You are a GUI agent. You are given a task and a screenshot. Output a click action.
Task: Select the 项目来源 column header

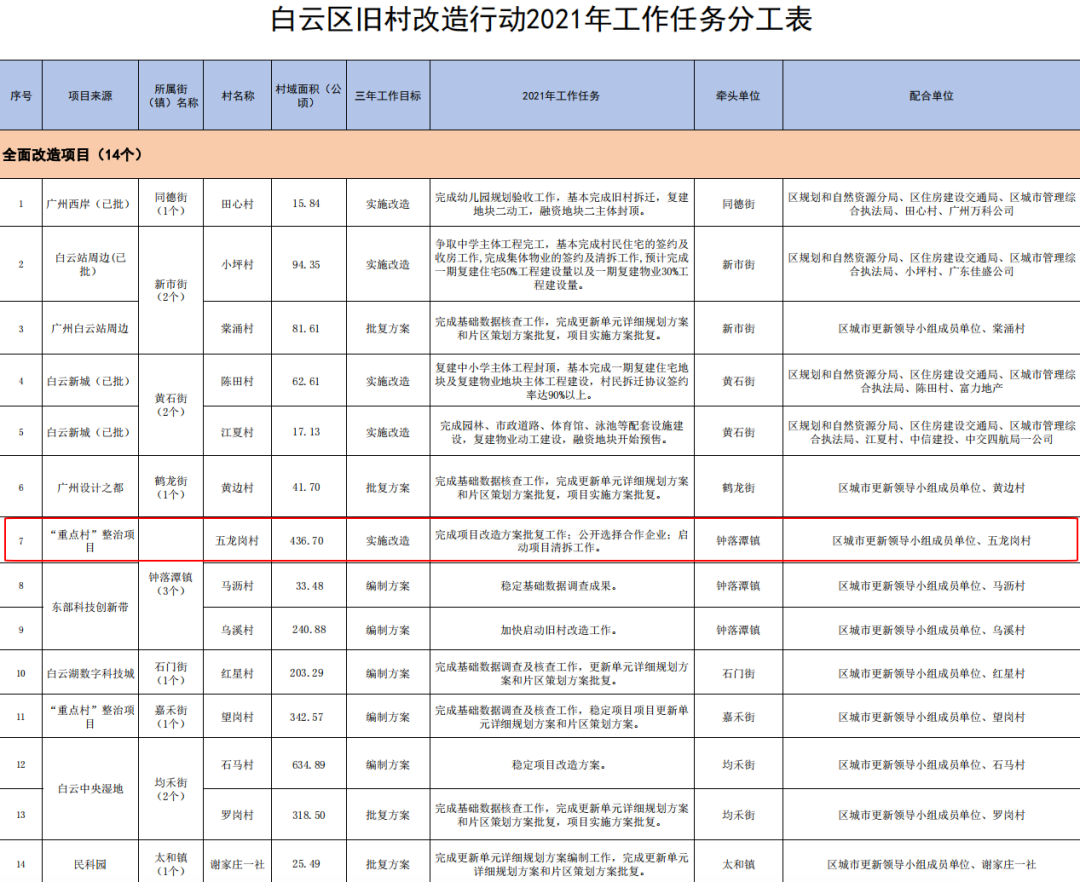[89, 96]
